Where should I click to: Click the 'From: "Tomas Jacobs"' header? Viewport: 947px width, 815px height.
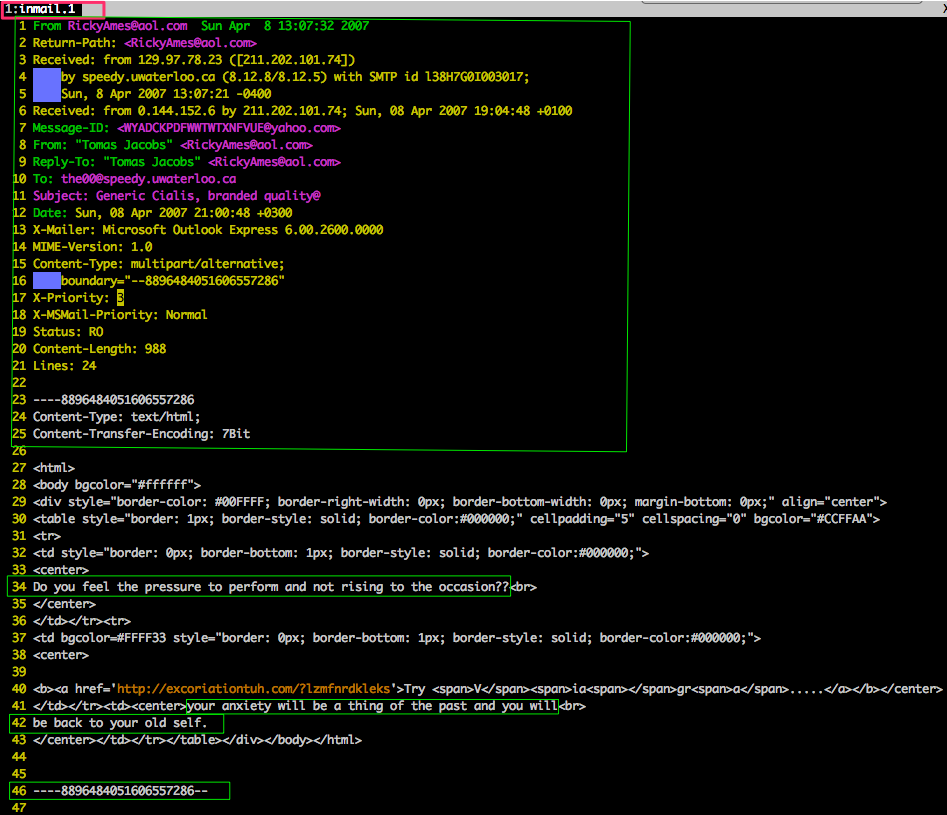(173, 144)
